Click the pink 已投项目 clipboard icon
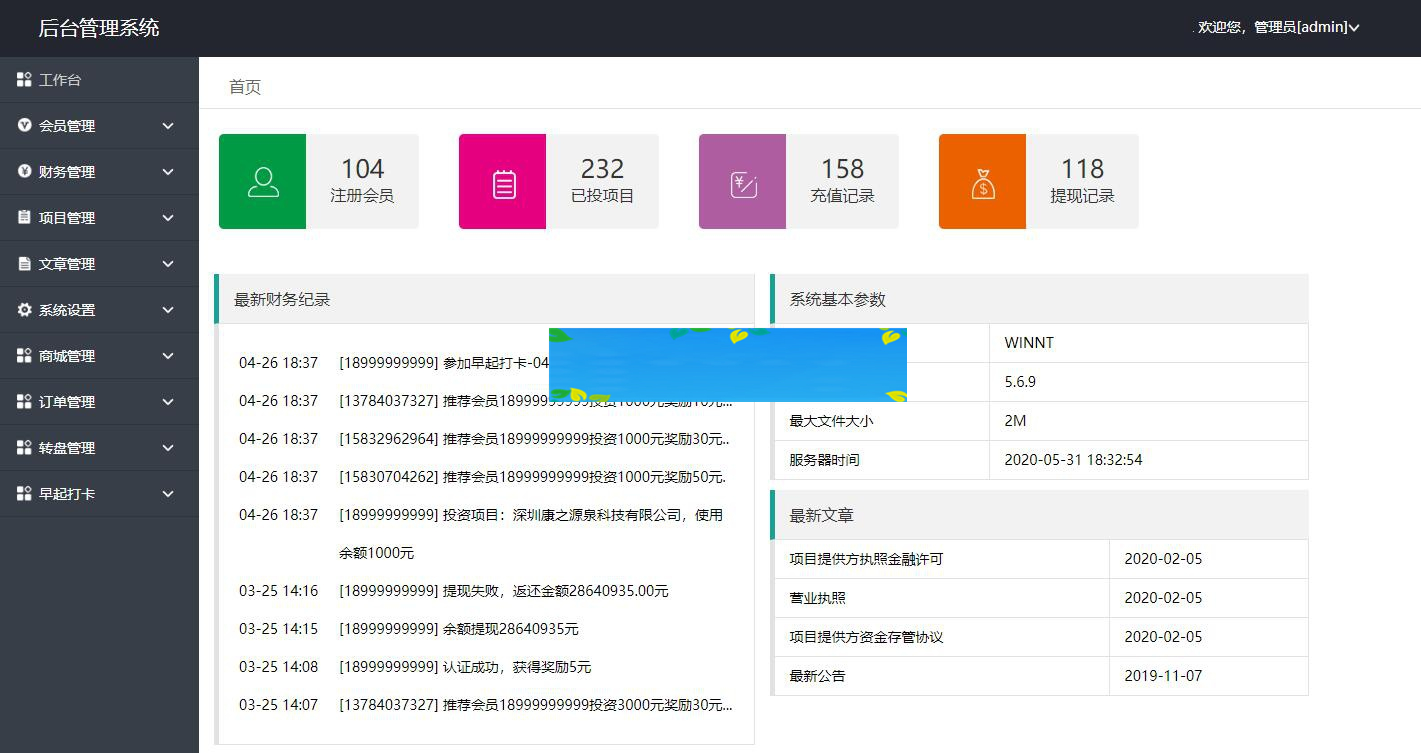 click(x=502, y=181)
